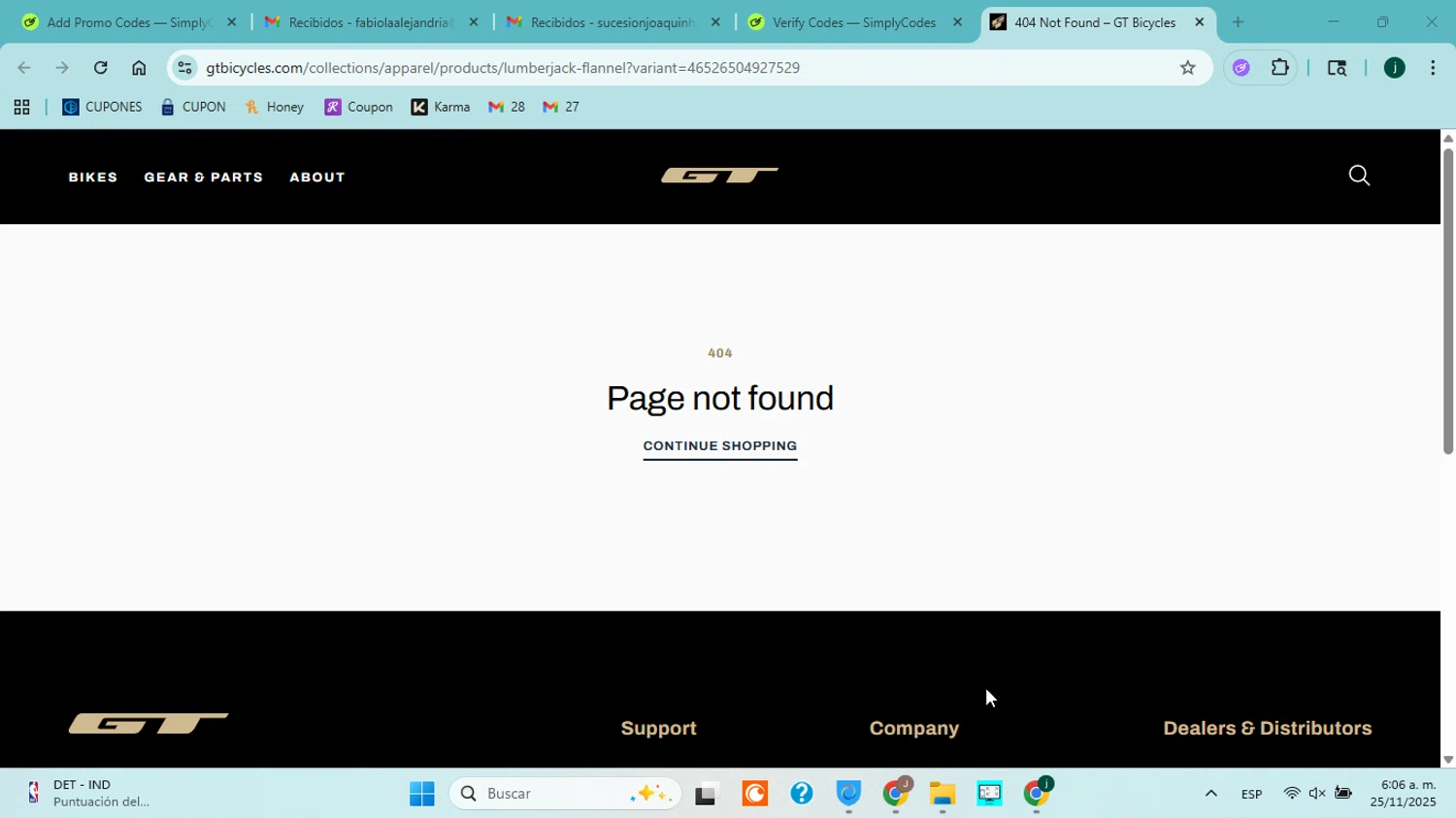Click the page vertical scrollbar thumb
Screen dimensions: 1456x818
(1448, 301)
